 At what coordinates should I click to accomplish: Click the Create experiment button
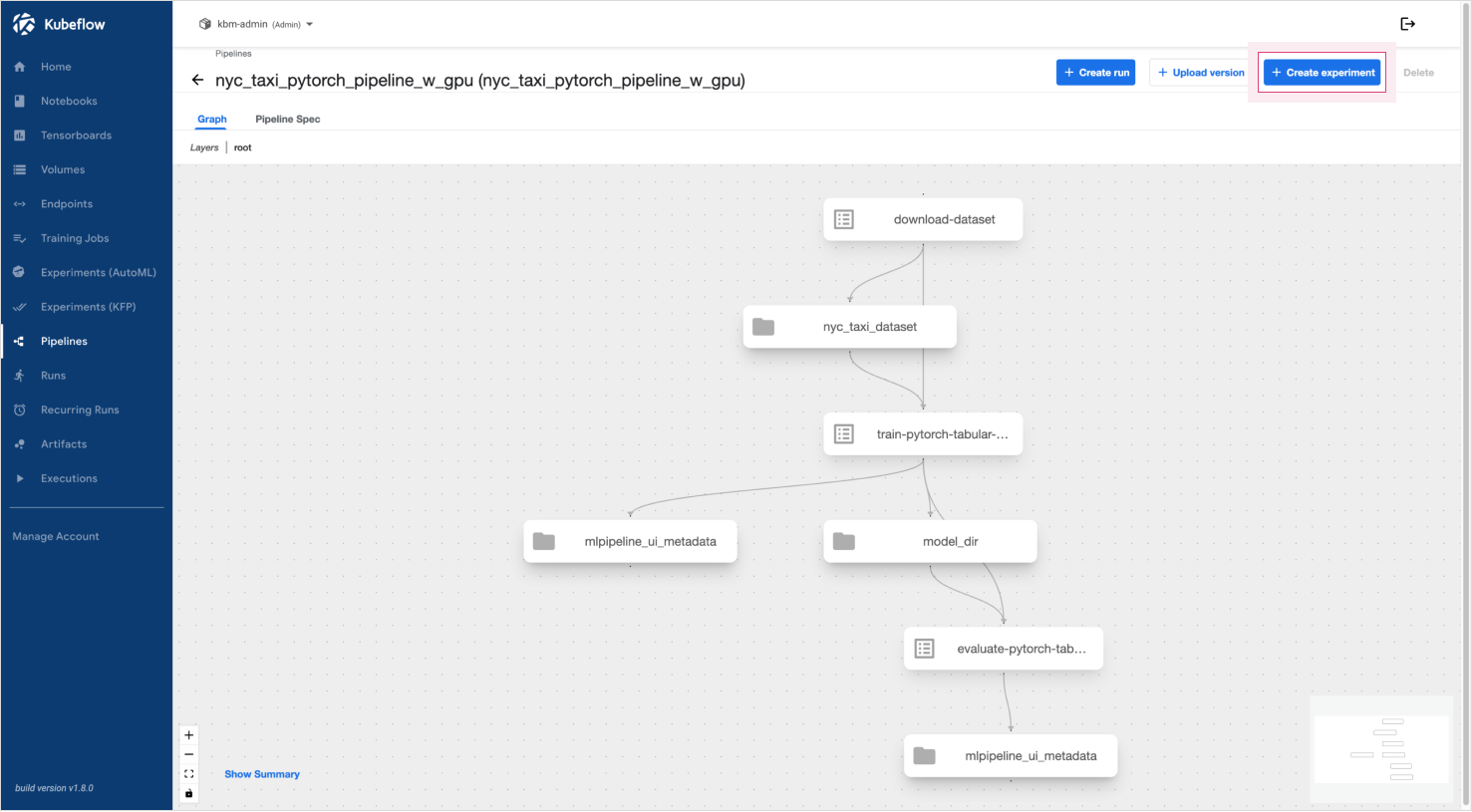coord(1323,73)
